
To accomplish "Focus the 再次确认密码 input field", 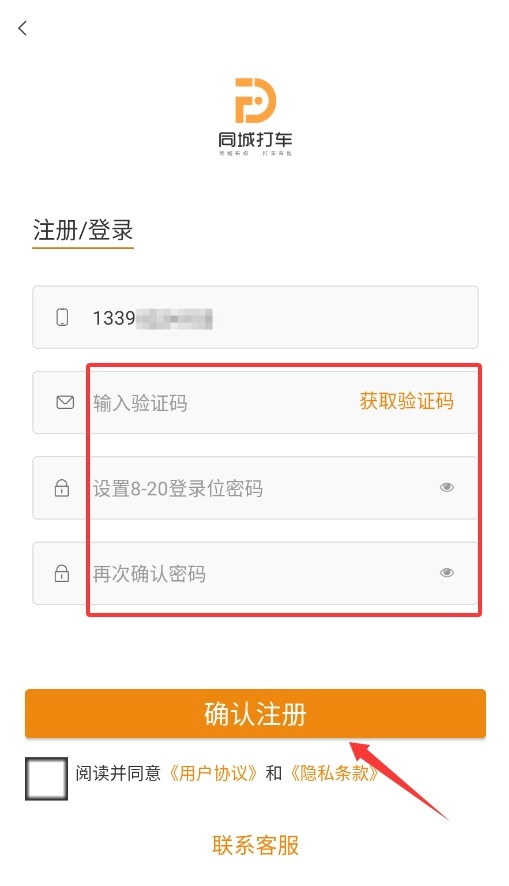I will pos(255,573).
